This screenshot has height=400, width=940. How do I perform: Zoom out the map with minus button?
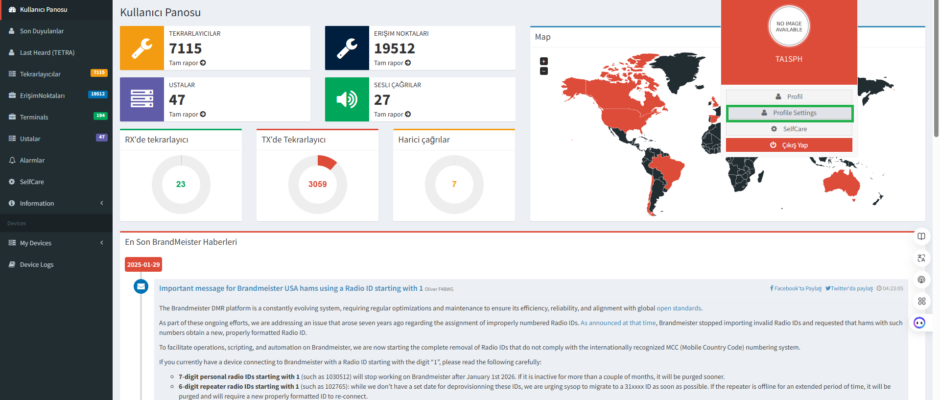coord(544,71)
